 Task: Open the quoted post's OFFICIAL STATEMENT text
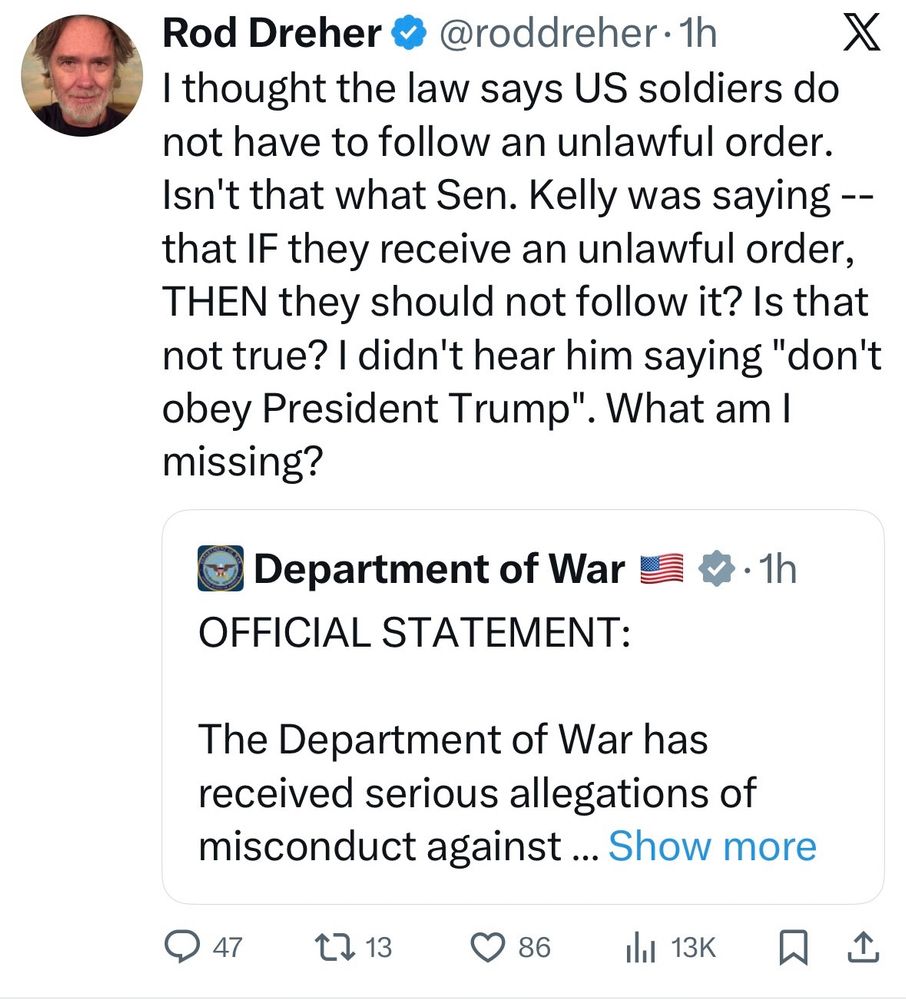[x=414, y=633]
